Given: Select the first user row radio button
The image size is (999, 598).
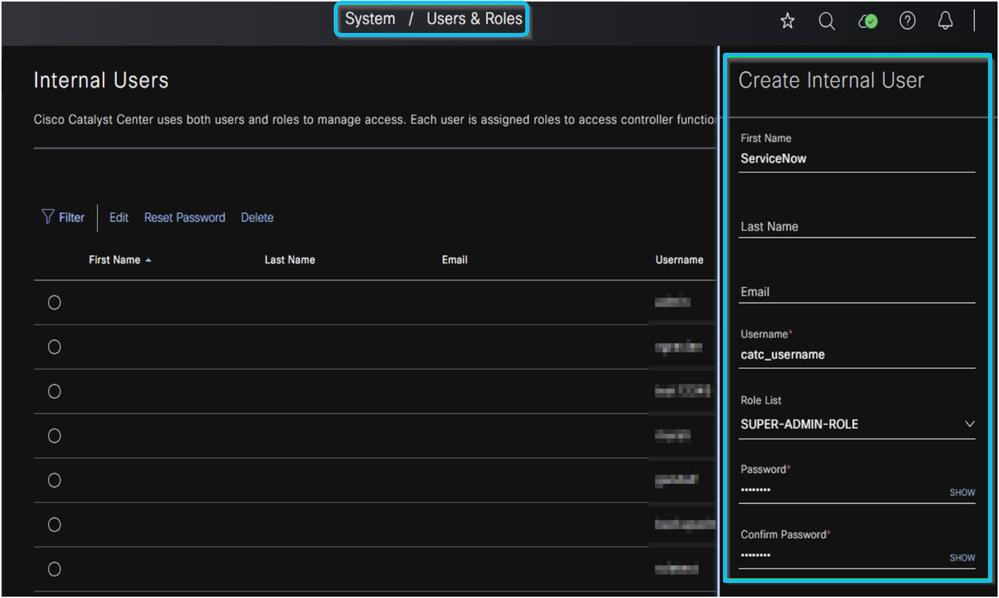Looking at the screenshot, I should coord(54,303).
